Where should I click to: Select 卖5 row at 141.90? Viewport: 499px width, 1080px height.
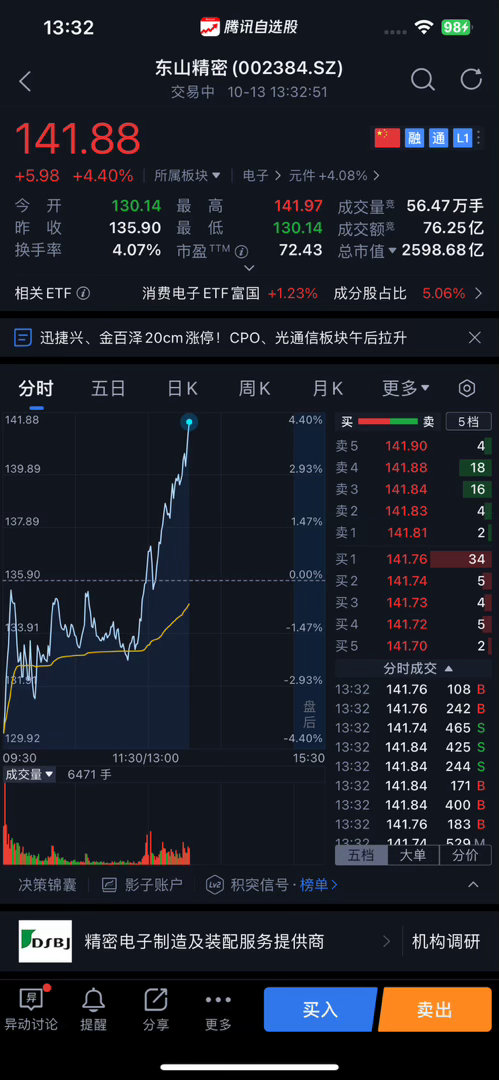(414, 446)
